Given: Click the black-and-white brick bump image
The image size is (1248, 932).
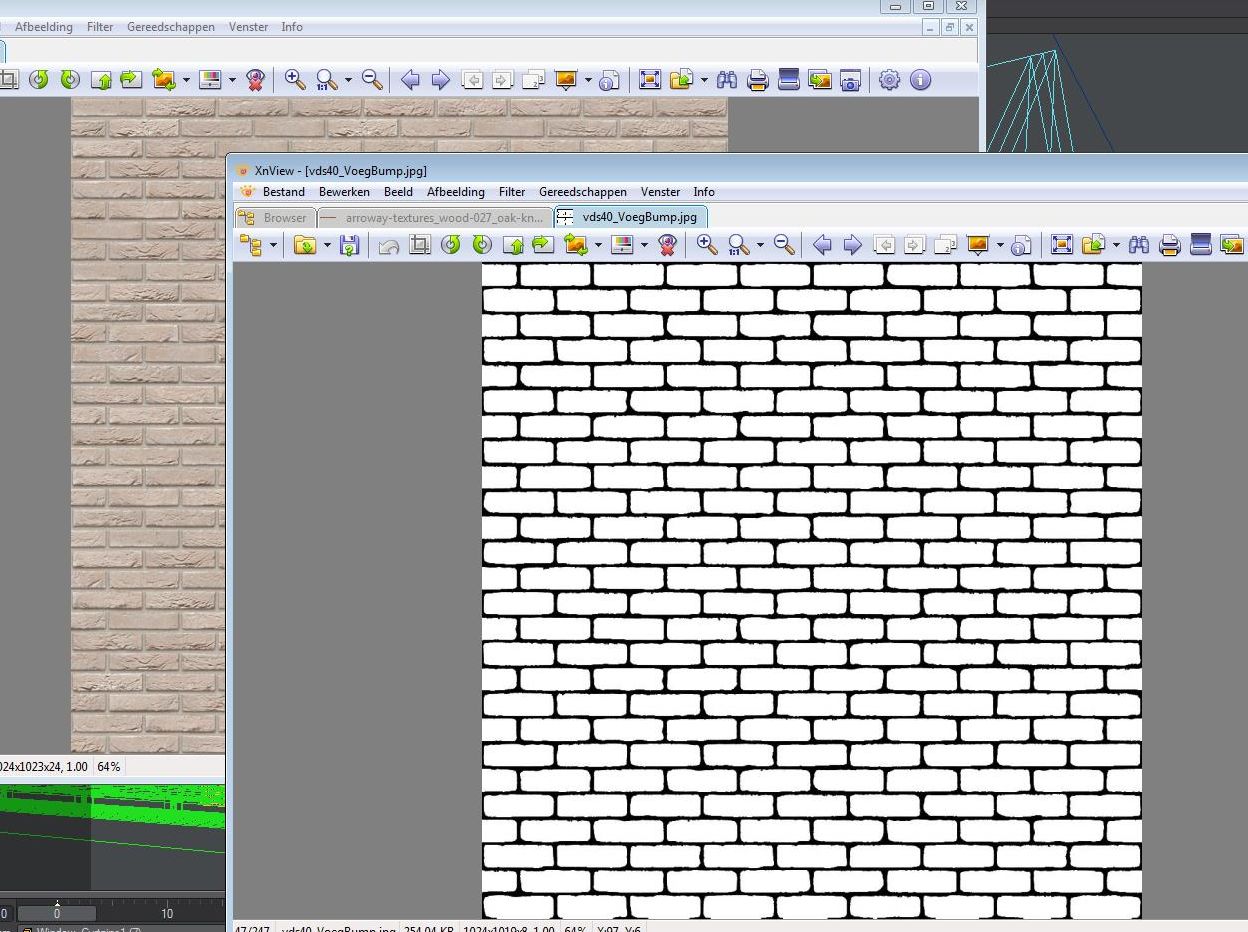Looking at the screenshot, I should pyautogui.click(x=811, y=590).
